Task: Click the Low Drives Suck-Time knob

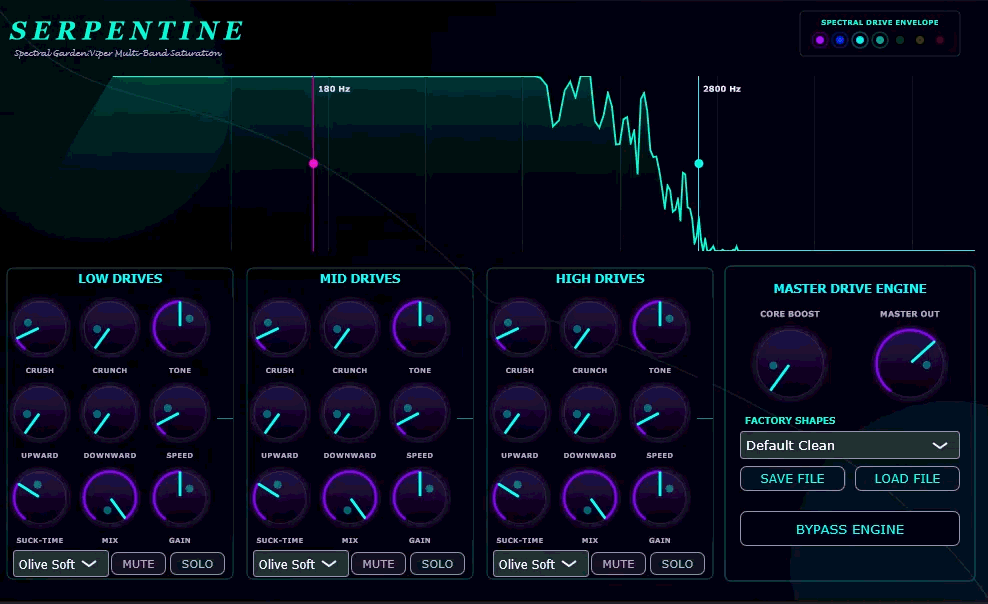Action: click(x=40, y=498)
